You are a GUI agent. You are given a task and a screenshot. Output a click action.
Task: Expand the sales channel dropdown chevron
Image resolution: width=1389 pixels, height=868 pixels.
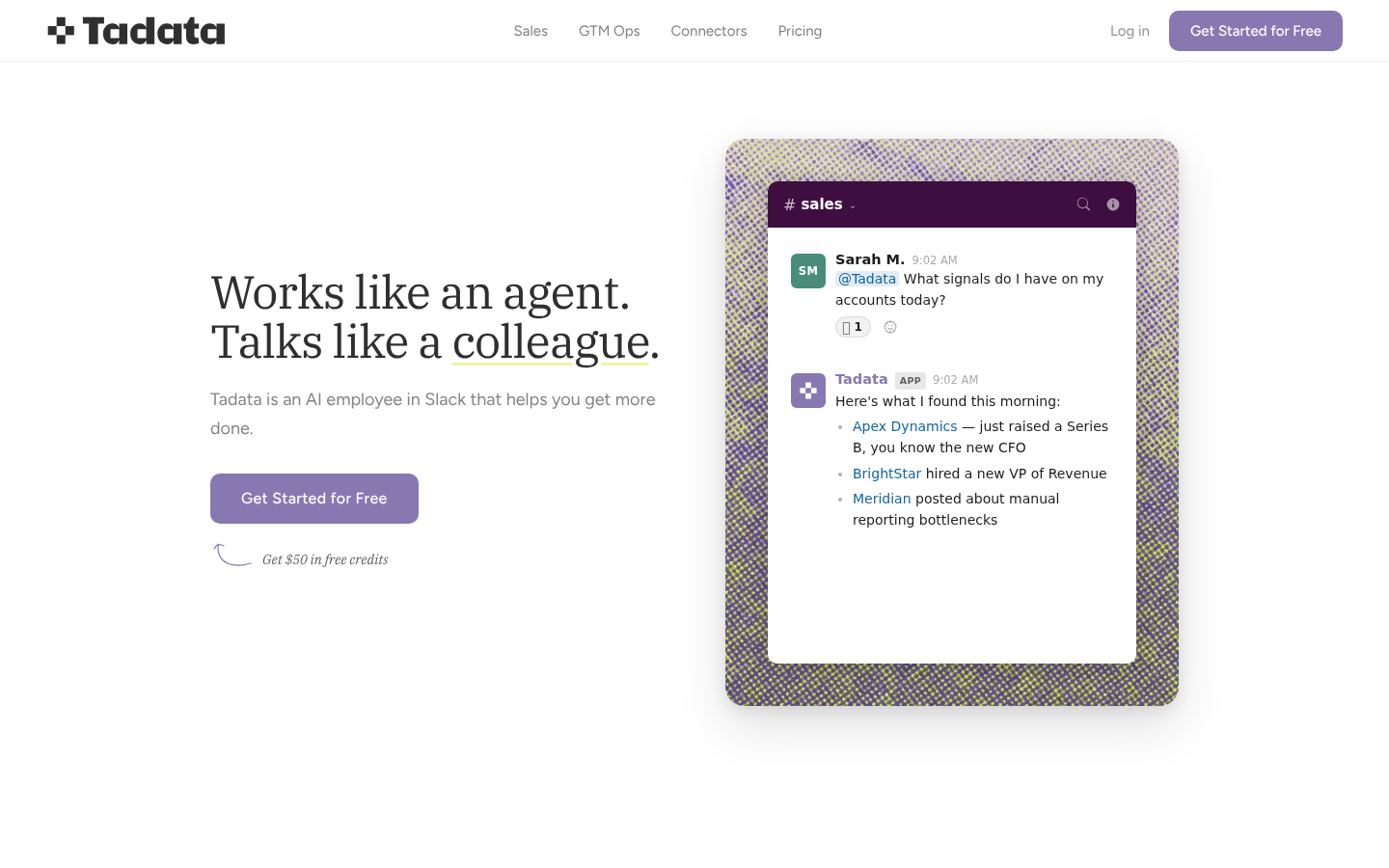pyautogui.click(x=853, y=206)
